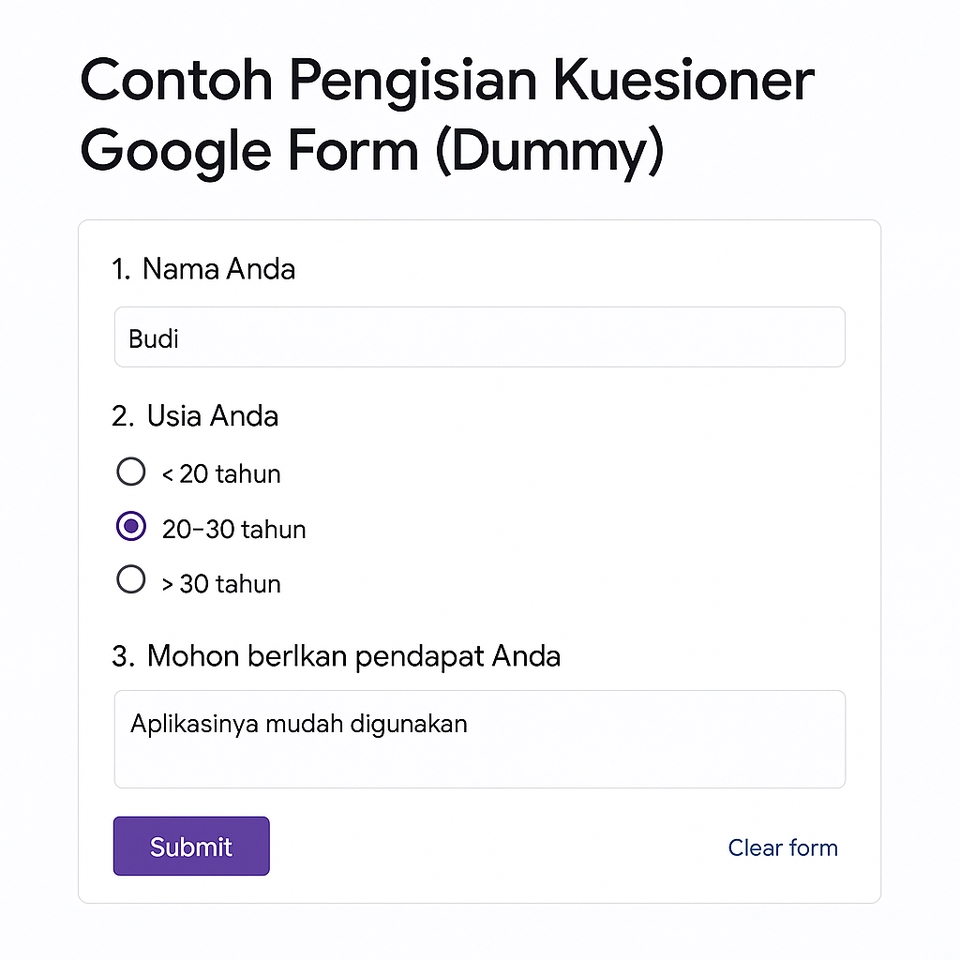Screen dimensions: 960x960
Task: Click inside the pendapat Anda text area
Action: tap(480, 739)
